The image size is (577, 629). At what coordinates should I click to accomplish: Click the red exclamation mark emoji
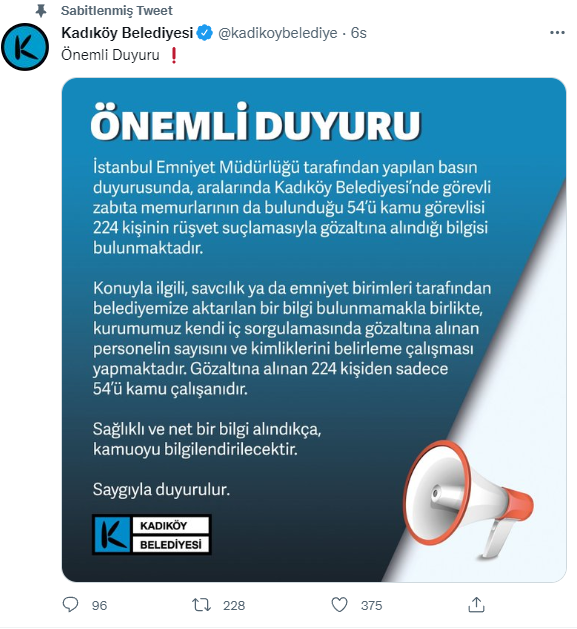[x=174, y=55]
